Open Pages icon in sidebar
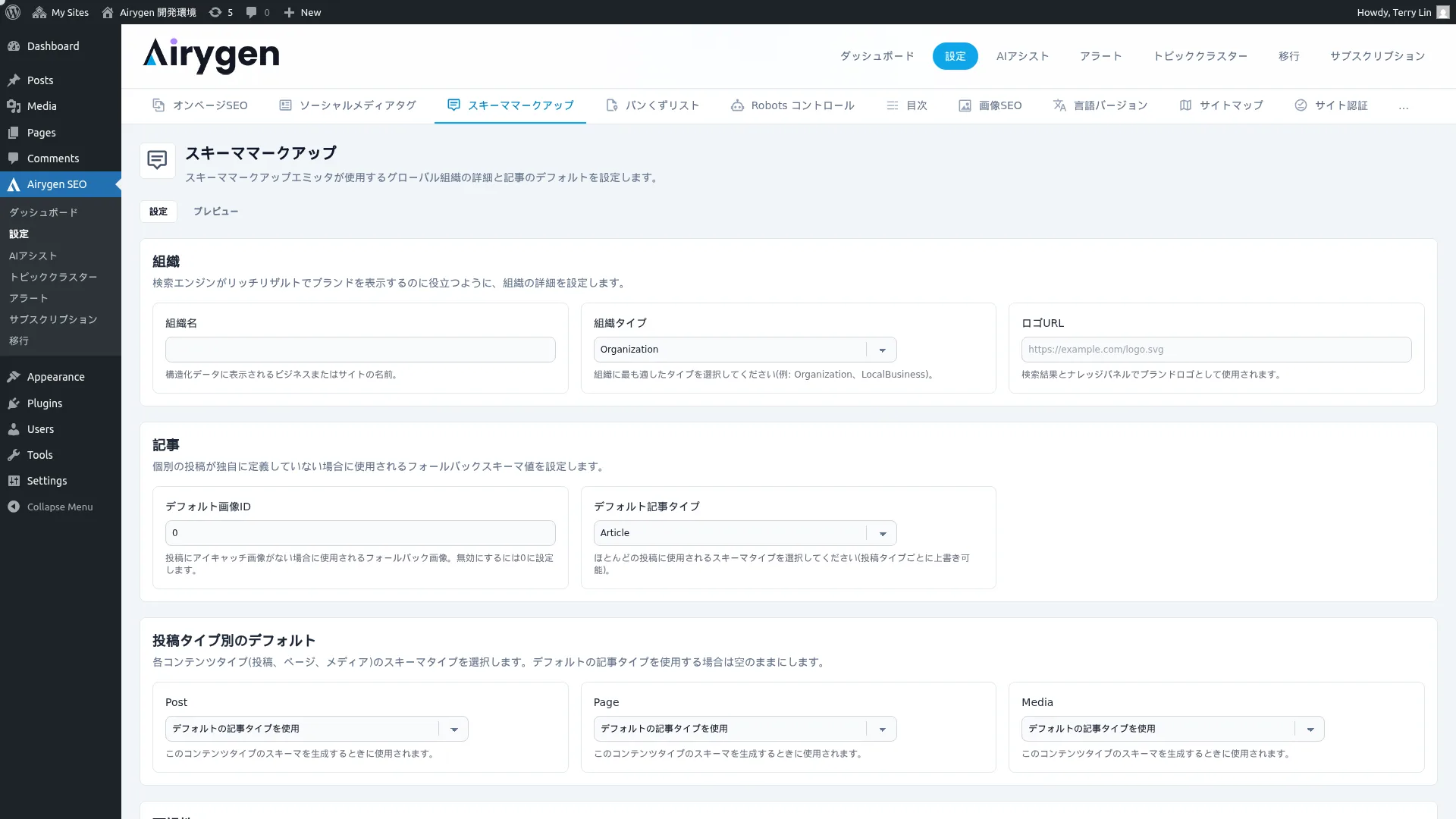The width and height of the screenshot is (1456, 819). [14, 133]
